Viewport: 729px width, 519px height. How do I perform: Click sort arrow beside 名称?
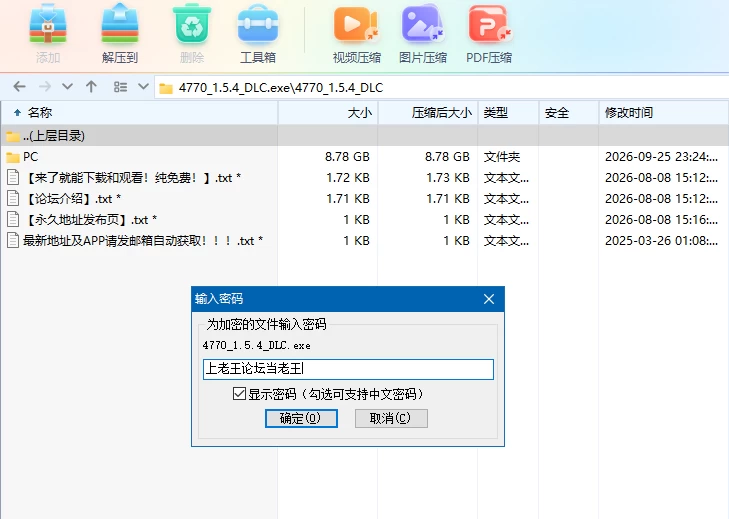(x=17, y=112)
